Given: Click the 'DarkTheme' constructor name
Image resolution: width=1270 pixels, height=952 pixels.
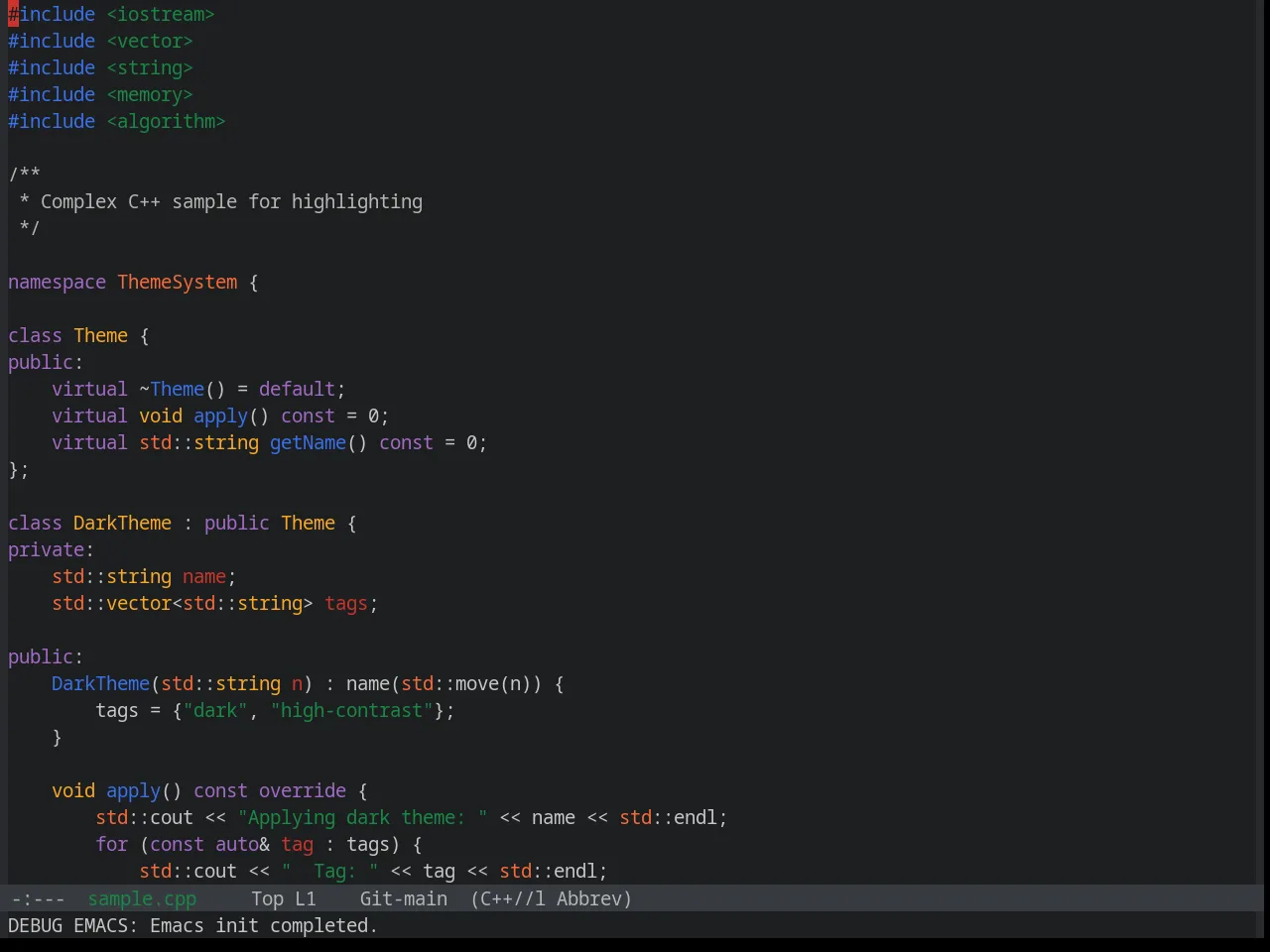Looking at the screenshot, I should [x=100, y=683].
